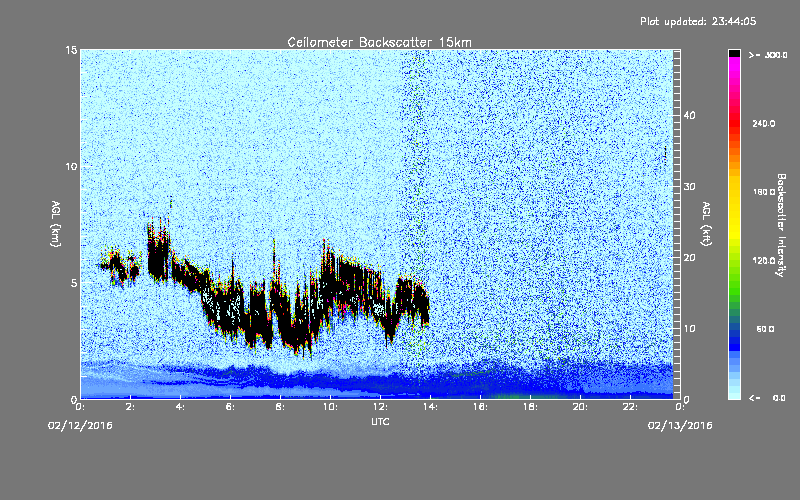Click the colorbar label 120.0
800x500 pixels.
point(764,261)
